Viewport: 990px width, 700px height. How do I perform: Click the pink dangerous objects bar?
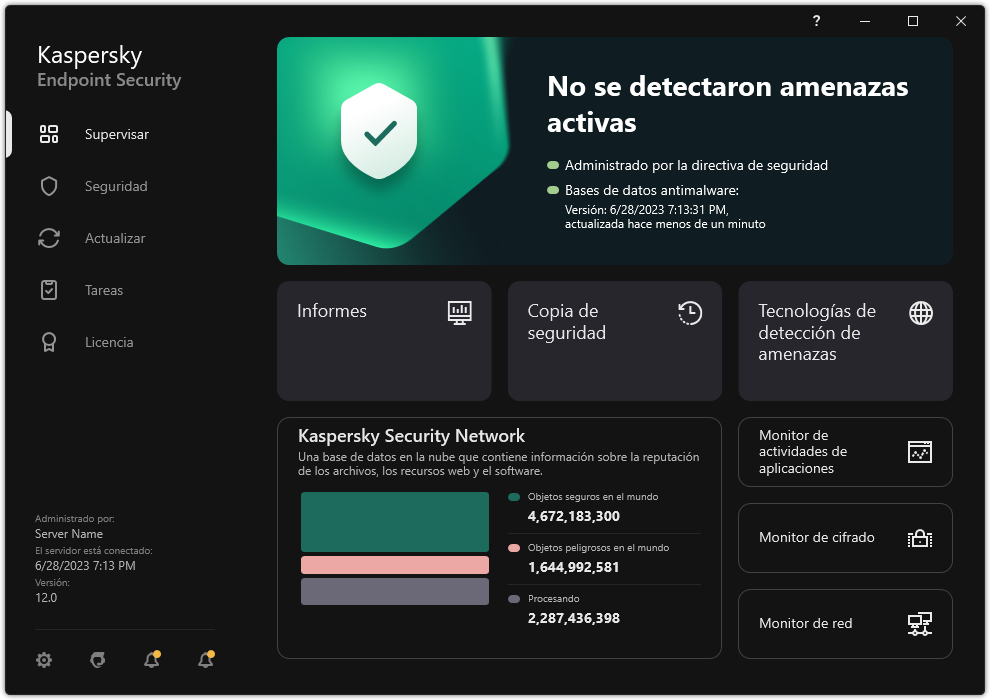pos(394,564)
